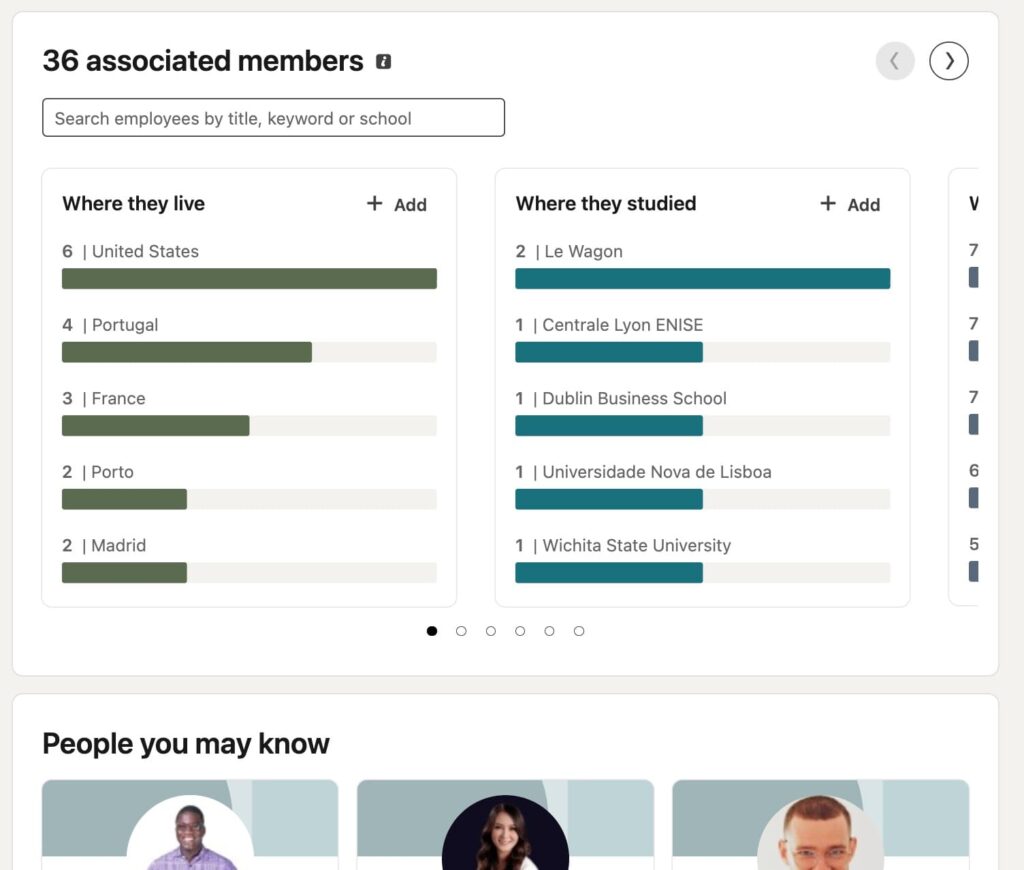
Task: Filter by Porto bar
Action: pyautogui.click(x=249, y=499)
